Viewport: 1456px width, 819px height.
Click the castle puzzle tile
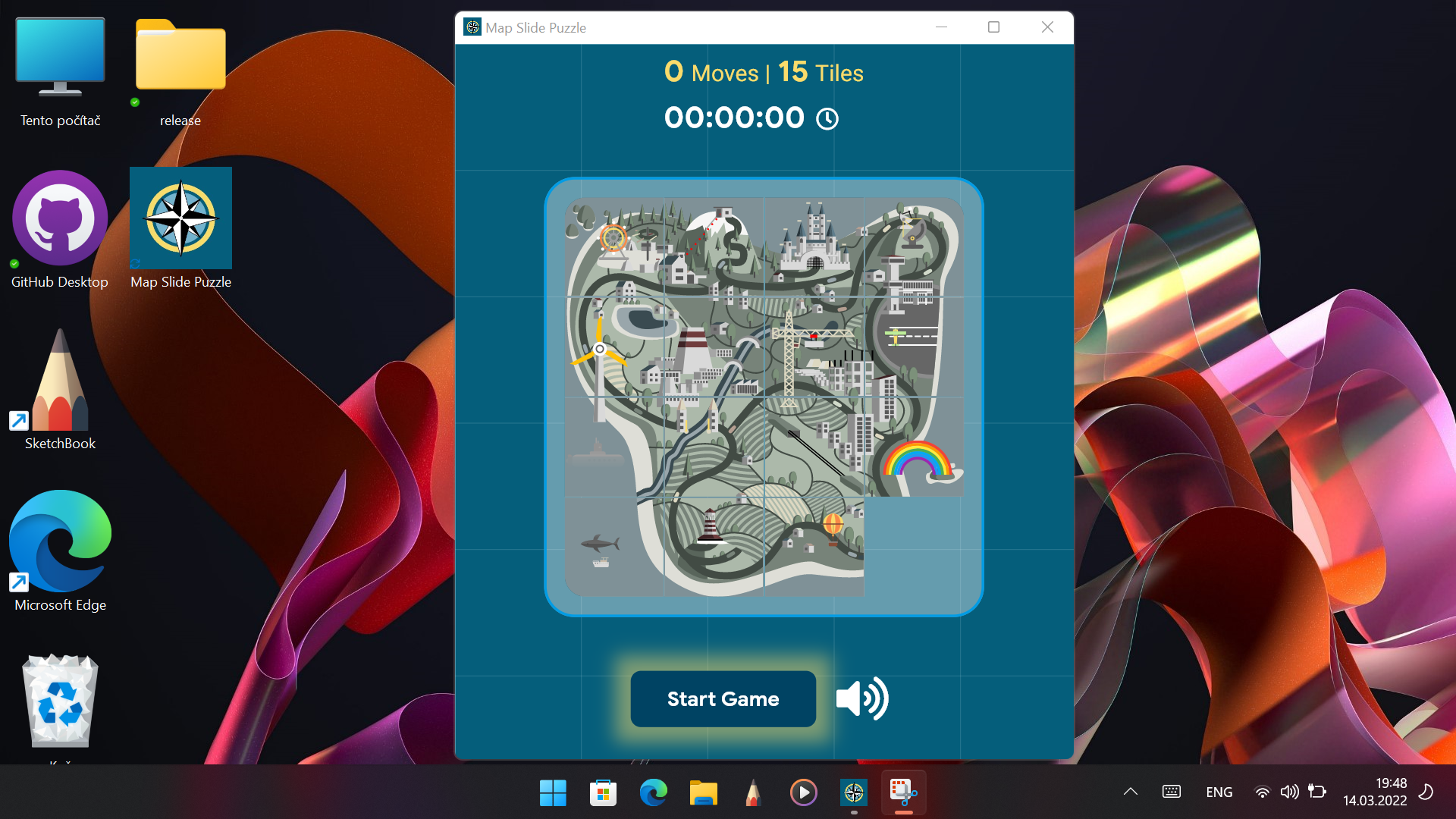[814, 247]
